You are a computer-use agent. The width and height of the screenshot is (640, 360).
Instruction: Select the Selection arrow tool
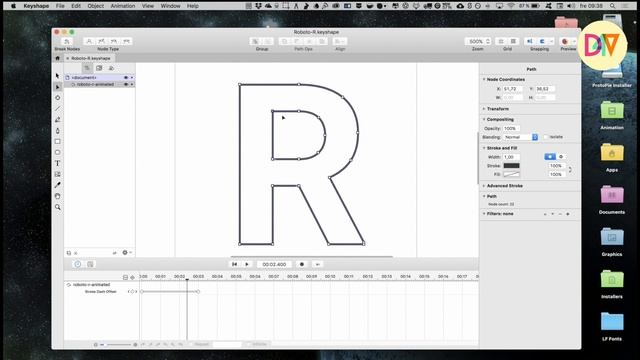[x=58, y=76]
